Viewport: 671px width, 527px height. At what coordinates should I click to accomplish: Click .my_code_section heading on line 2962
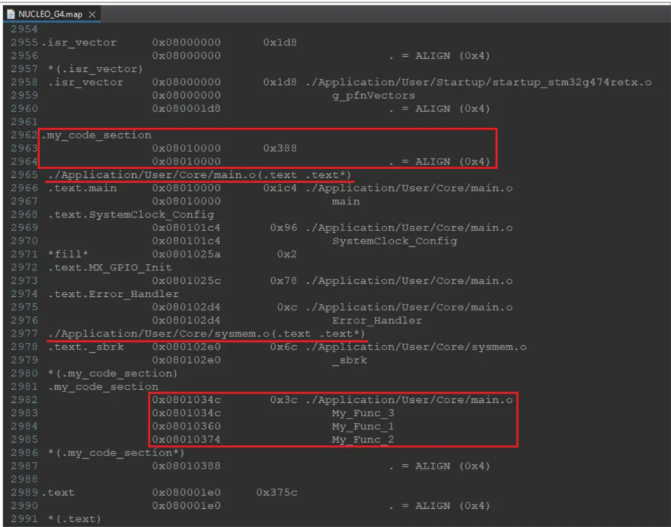(x=96, y=135)
